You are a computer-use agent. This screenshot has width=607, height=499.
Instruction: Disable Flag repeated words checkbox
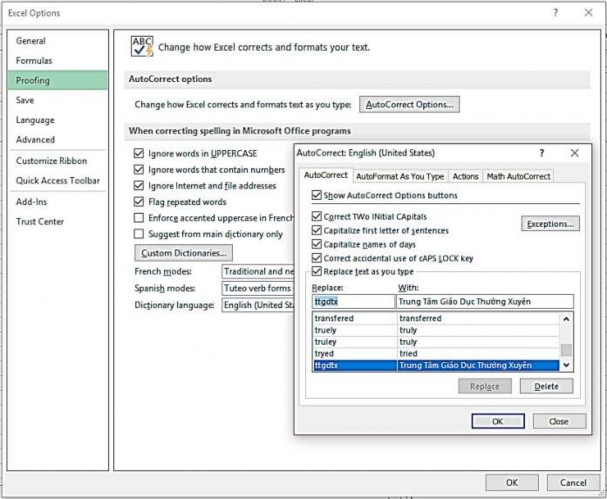(139, 201)
